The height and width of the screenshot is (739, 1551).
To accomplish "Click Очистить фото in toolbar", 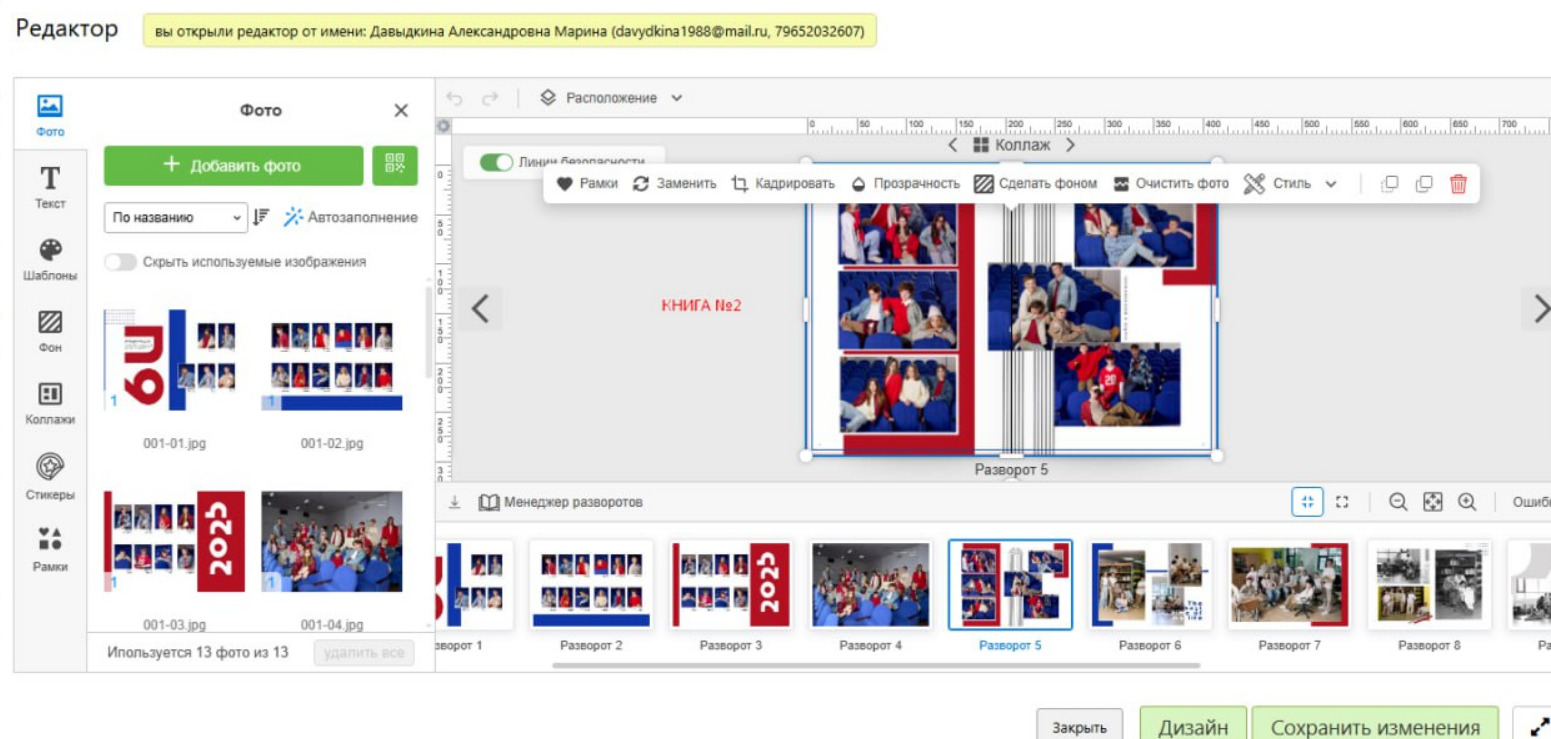I will pos(1171,184).
